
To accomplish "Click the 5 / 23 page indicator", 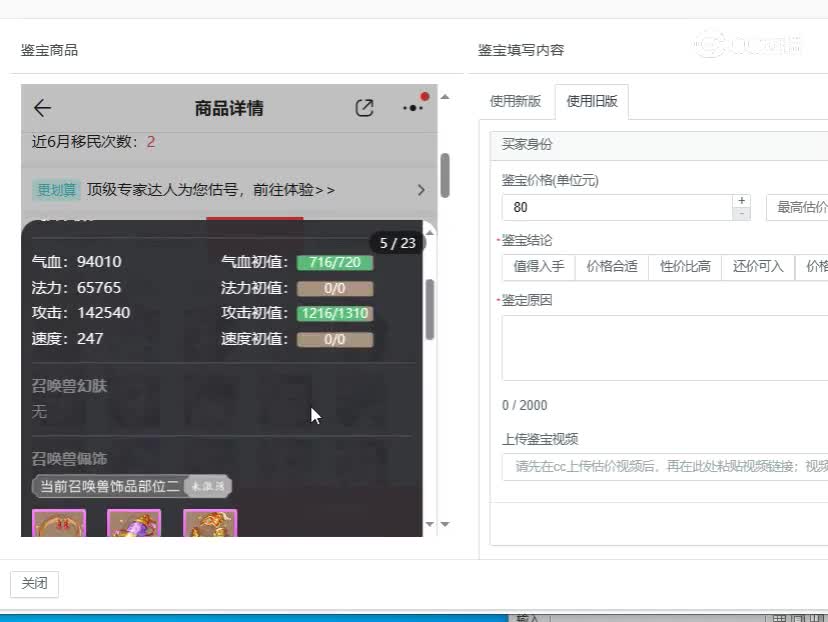I will coord(397,243).
